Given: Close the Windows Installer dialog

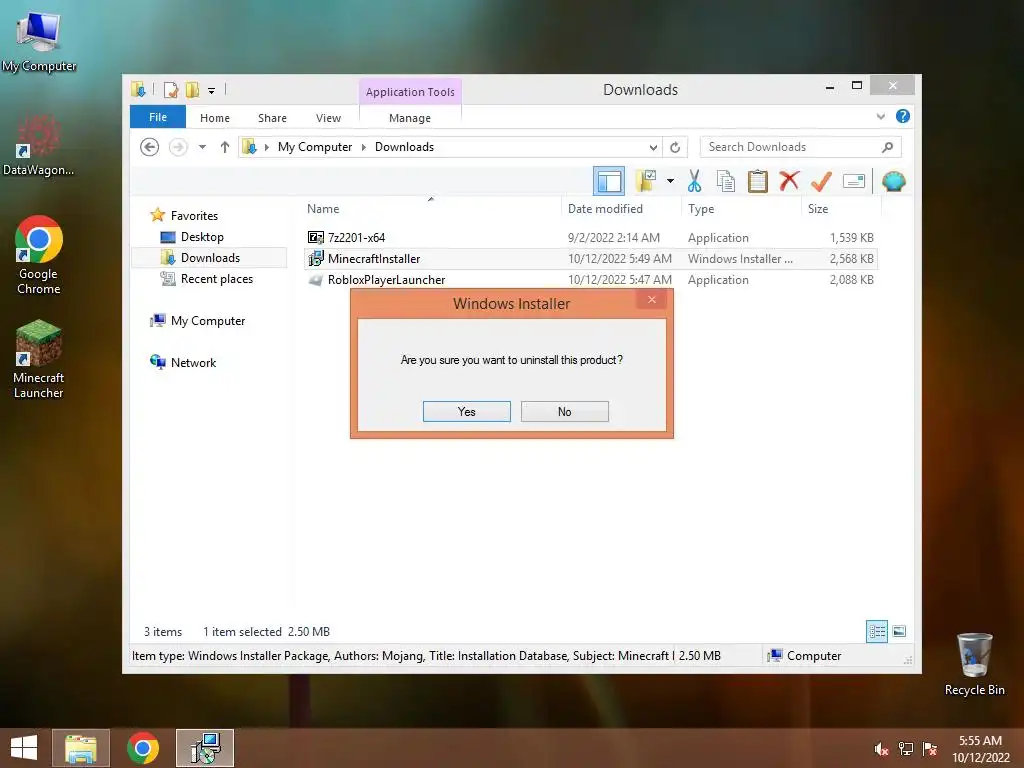Looking at the screenshot, I should point(651,300).
